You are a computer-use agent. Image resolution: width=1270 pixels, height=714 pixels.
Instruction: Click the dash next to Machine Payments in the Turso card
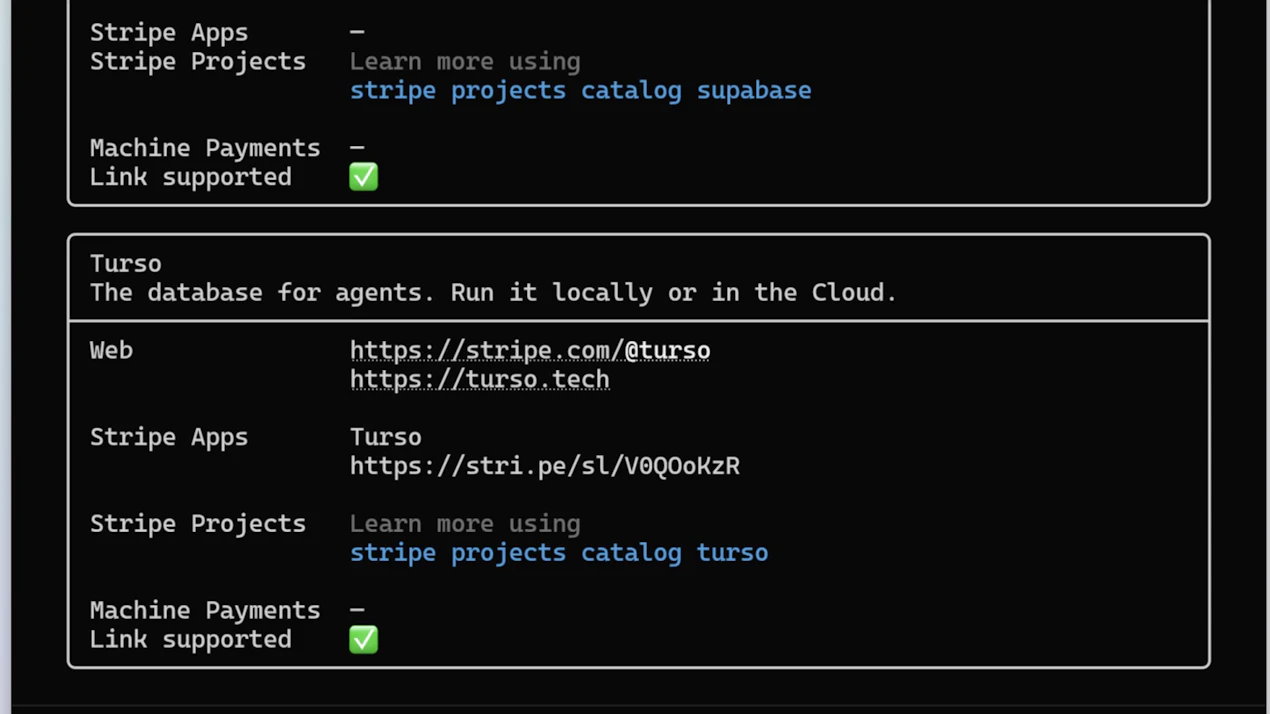357,609
